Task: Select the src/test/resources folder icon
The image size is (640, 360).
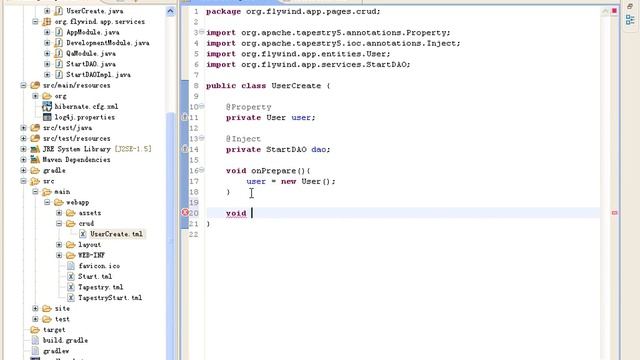Action: pos(35,138)
